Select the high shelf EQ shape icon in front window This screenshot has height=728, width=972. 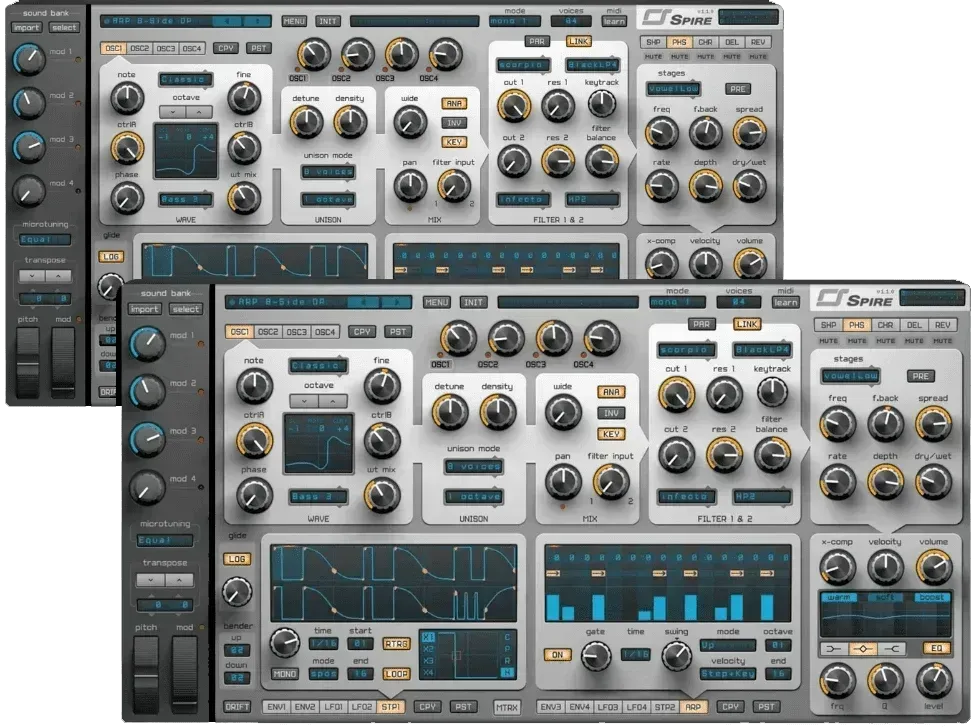click(x=890, y=649)
